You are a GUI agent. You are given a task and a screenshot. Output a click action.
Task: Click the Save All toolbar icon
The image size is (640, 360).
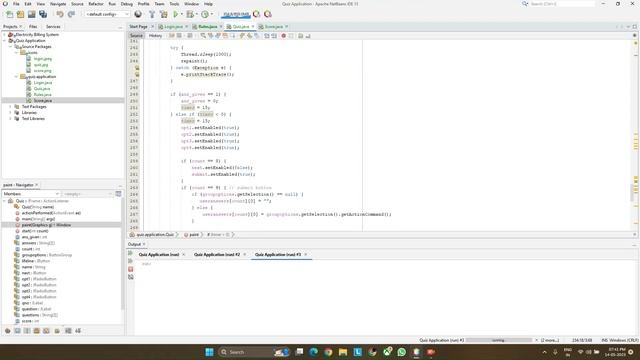click(43, 14)
